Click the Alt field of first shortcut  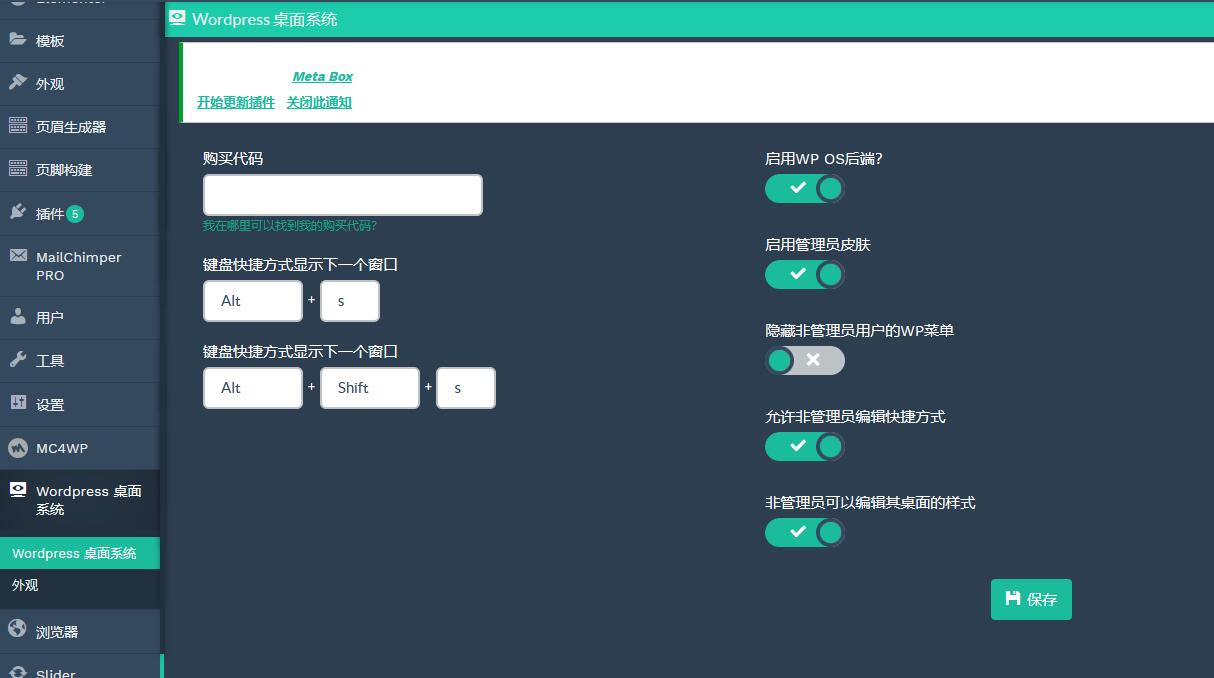(253, 301)
